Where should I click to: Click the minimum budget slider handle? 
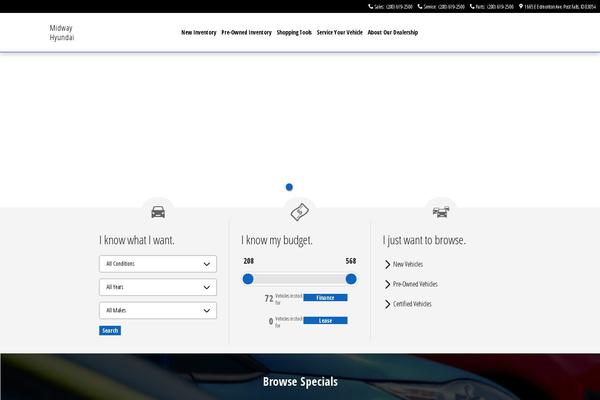tap(248, 279)
